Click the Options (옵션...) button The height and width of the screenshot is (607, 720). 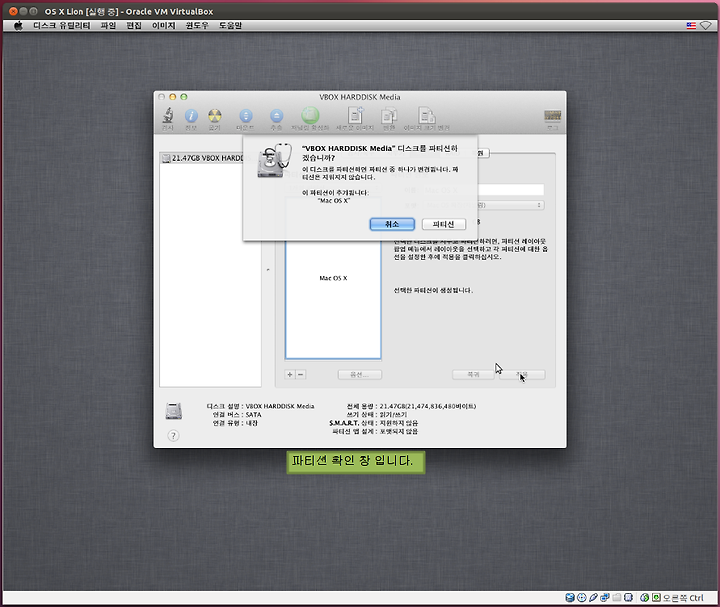pos(360,375)
